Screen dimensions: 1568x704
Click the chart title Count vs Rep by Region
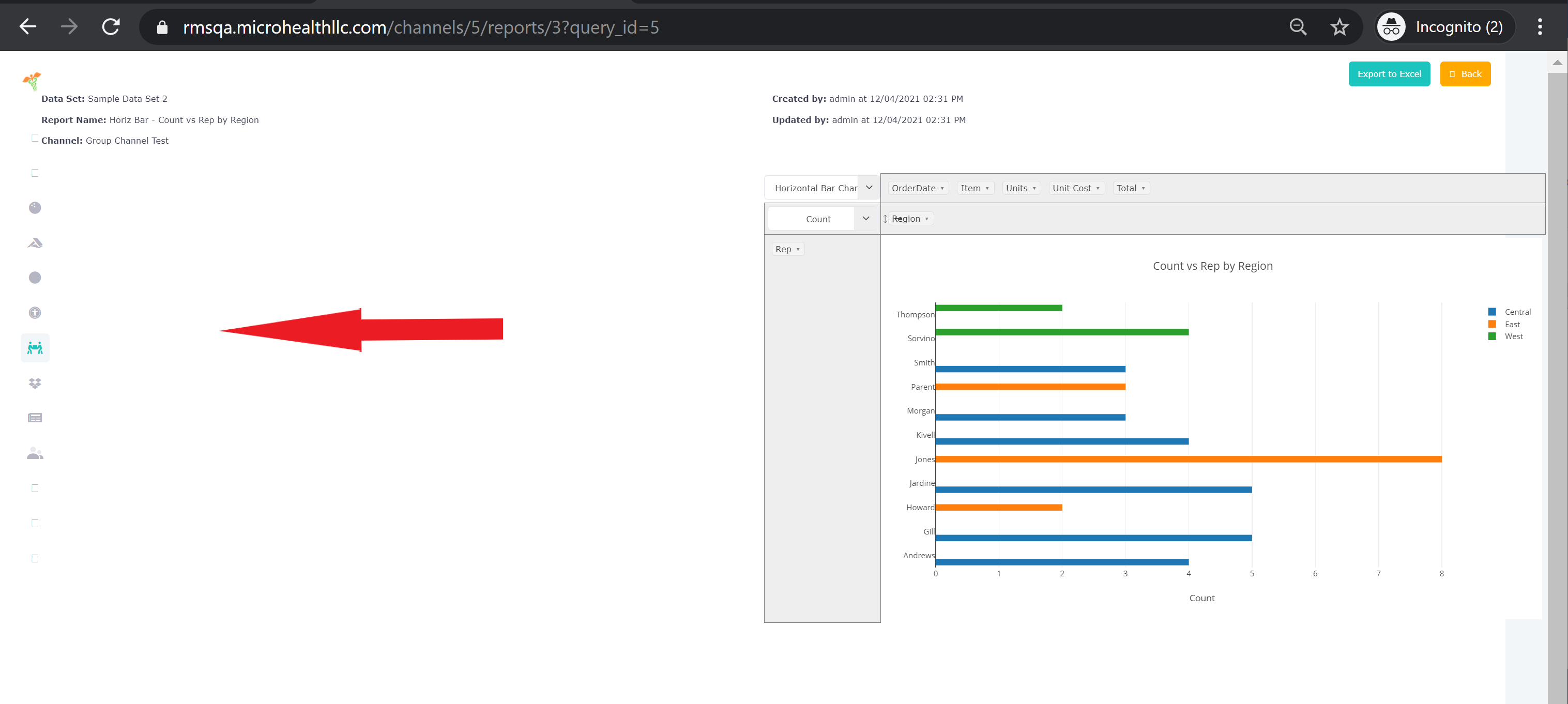click(x=1212, y=266)
